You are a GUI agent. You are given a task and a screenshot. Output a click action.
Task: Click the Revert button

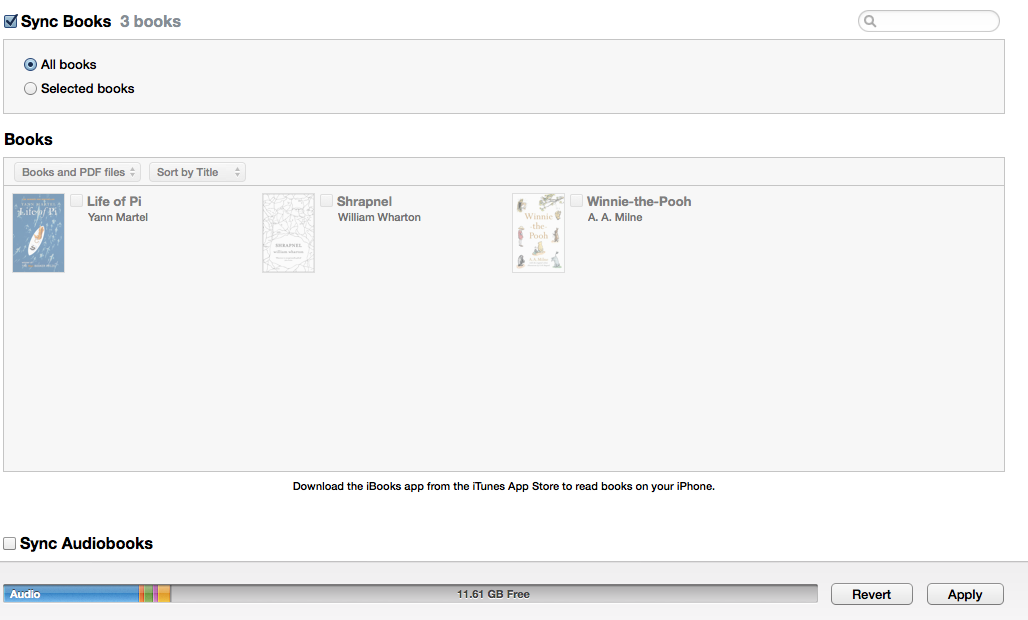[x=871, y=593]
